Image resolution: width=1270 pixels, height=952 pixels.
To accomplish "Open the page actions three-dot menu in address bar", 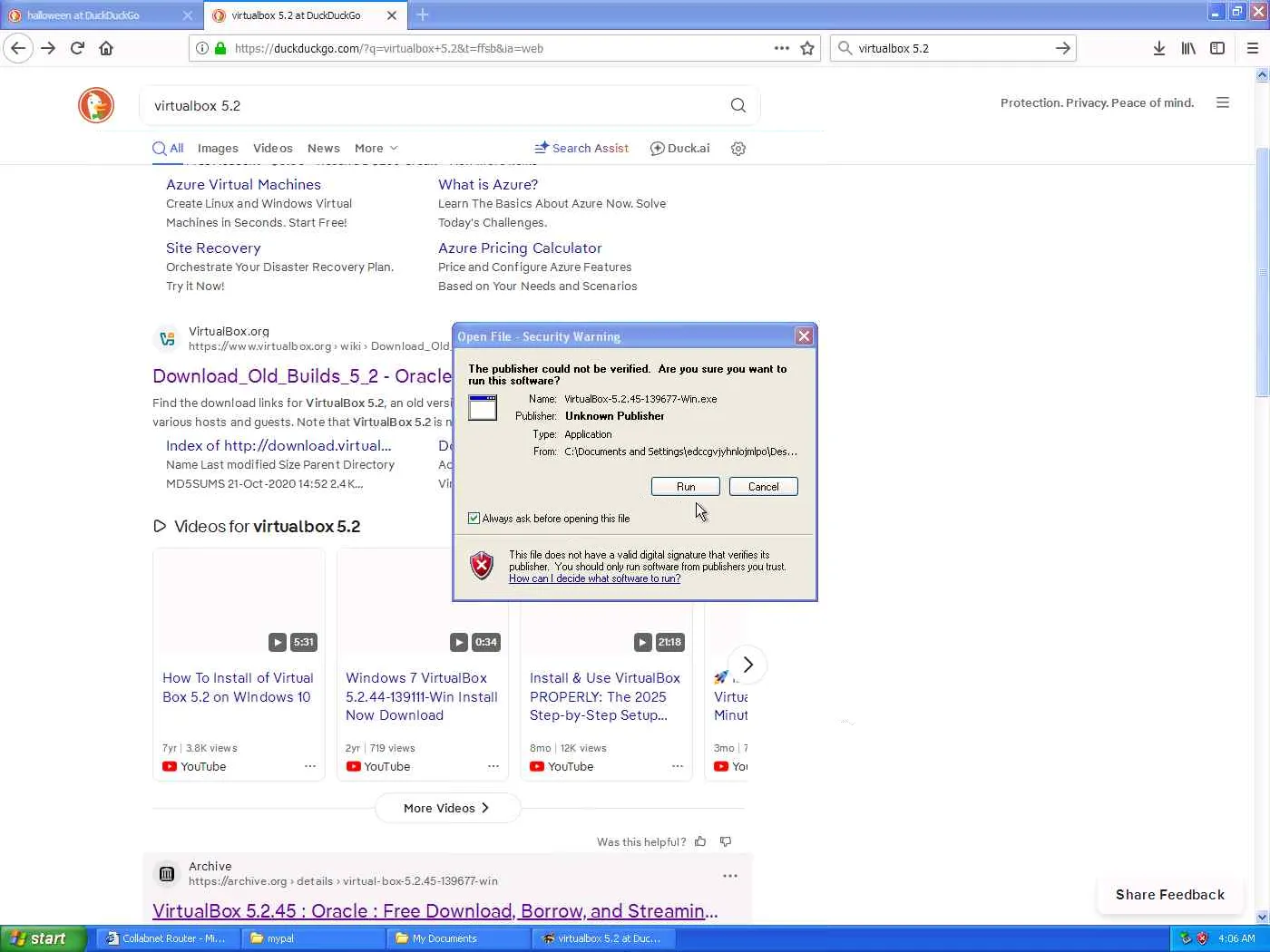I will pos(782,48).
